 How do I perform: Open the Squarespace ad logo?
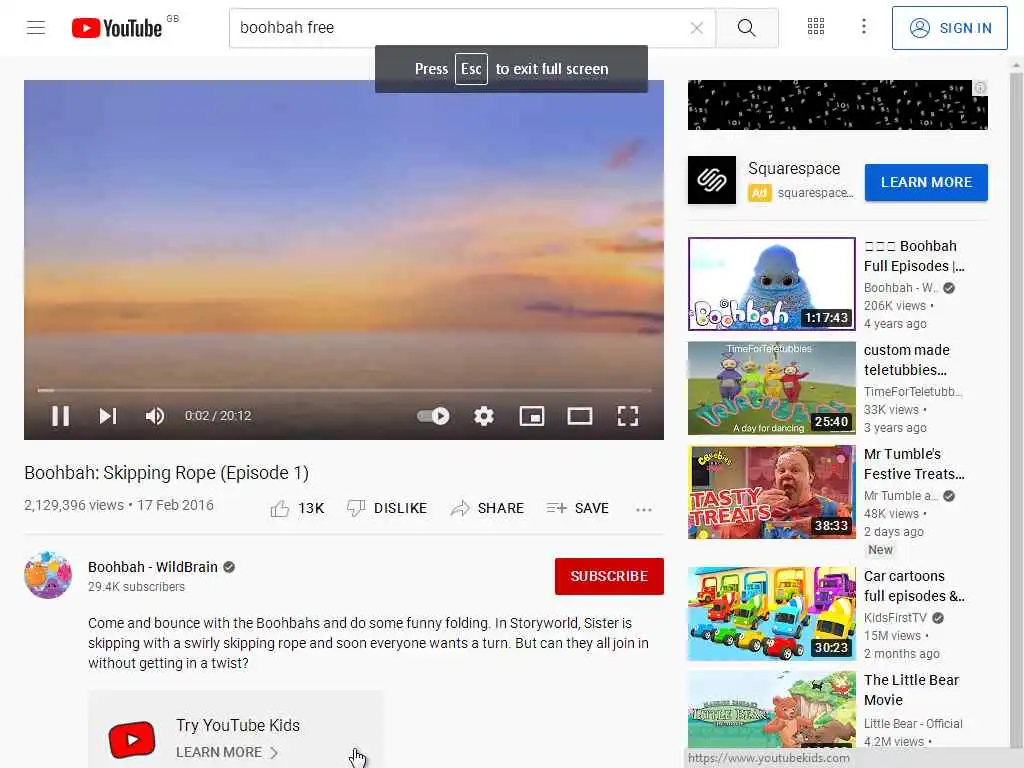coord(712,180)
